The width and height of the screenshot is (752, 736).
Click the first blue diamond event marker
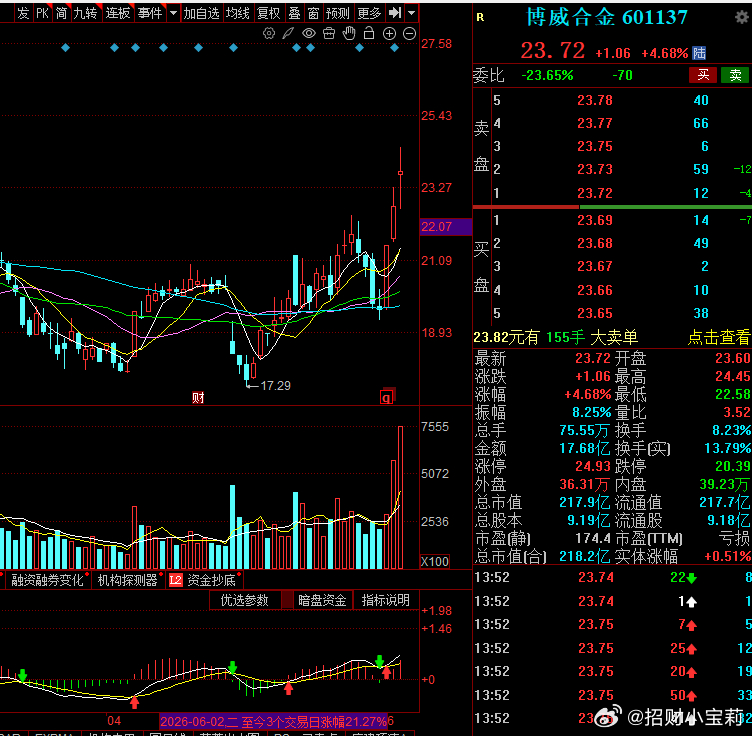tap(66, 47)
